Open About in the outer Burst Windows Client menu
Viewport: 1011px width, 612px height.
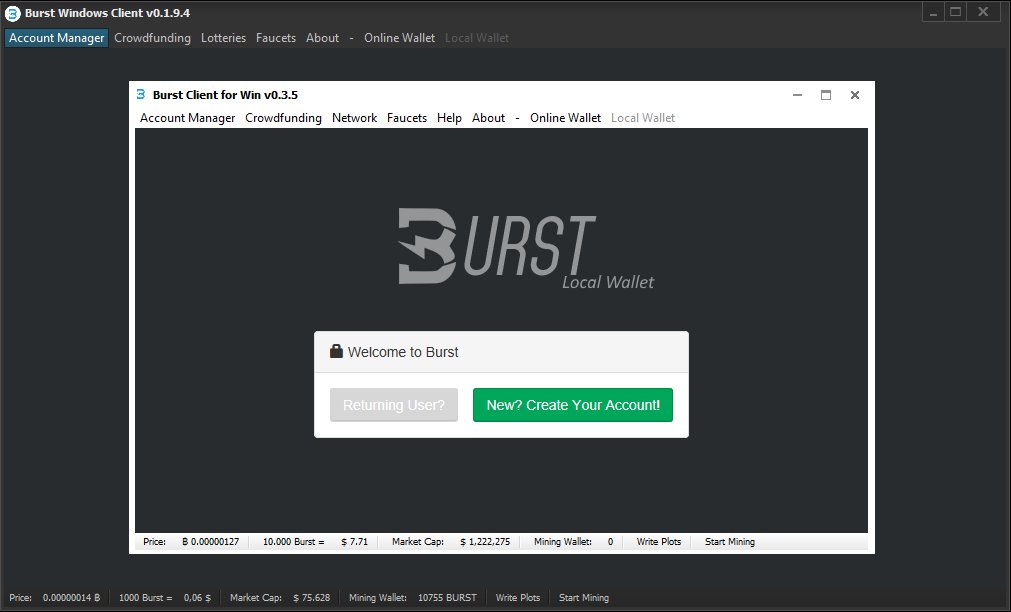tap(322, 38)
